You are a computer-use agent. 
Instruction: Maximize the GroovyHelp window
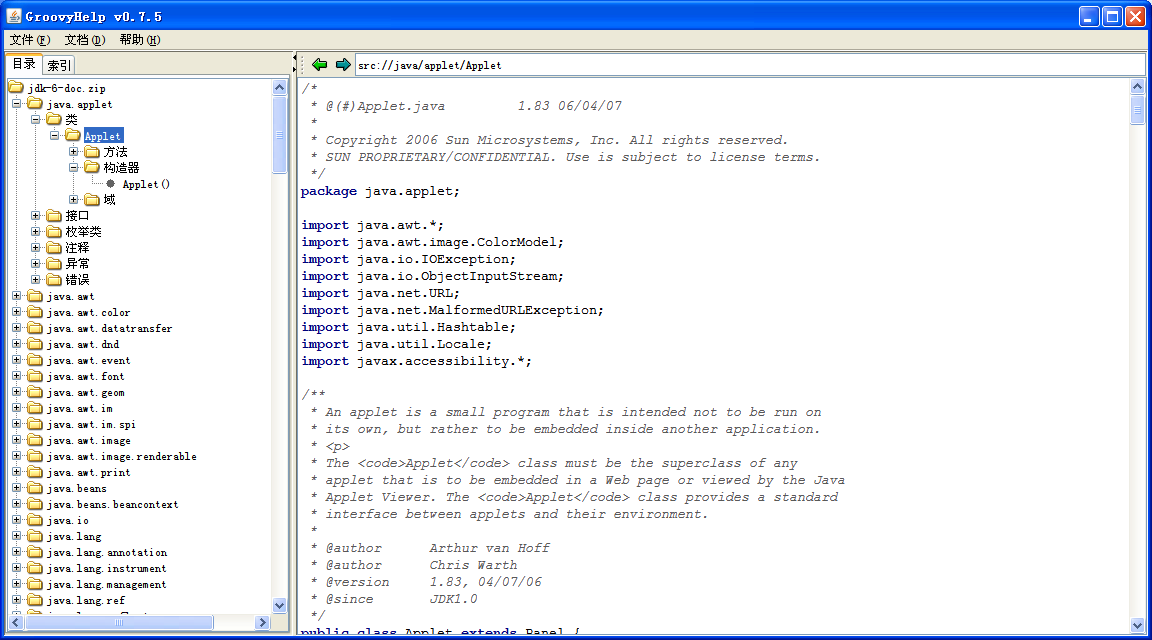pyautogui.click(x=1113, y=16)
